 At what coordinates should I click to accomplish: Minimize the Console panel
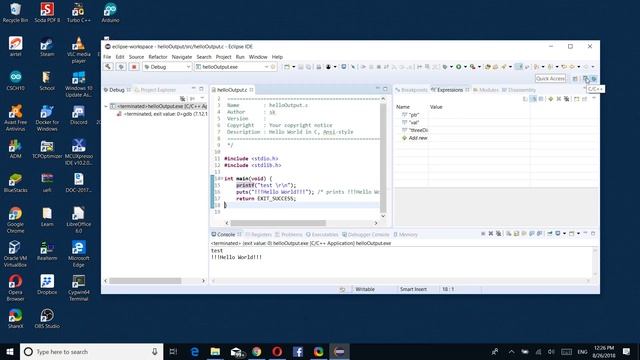tap(585, 233)
